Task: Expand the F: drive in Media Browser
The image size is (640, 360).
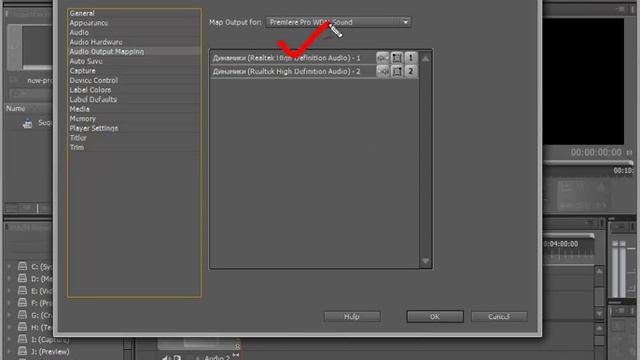Action: pos(9,303)
